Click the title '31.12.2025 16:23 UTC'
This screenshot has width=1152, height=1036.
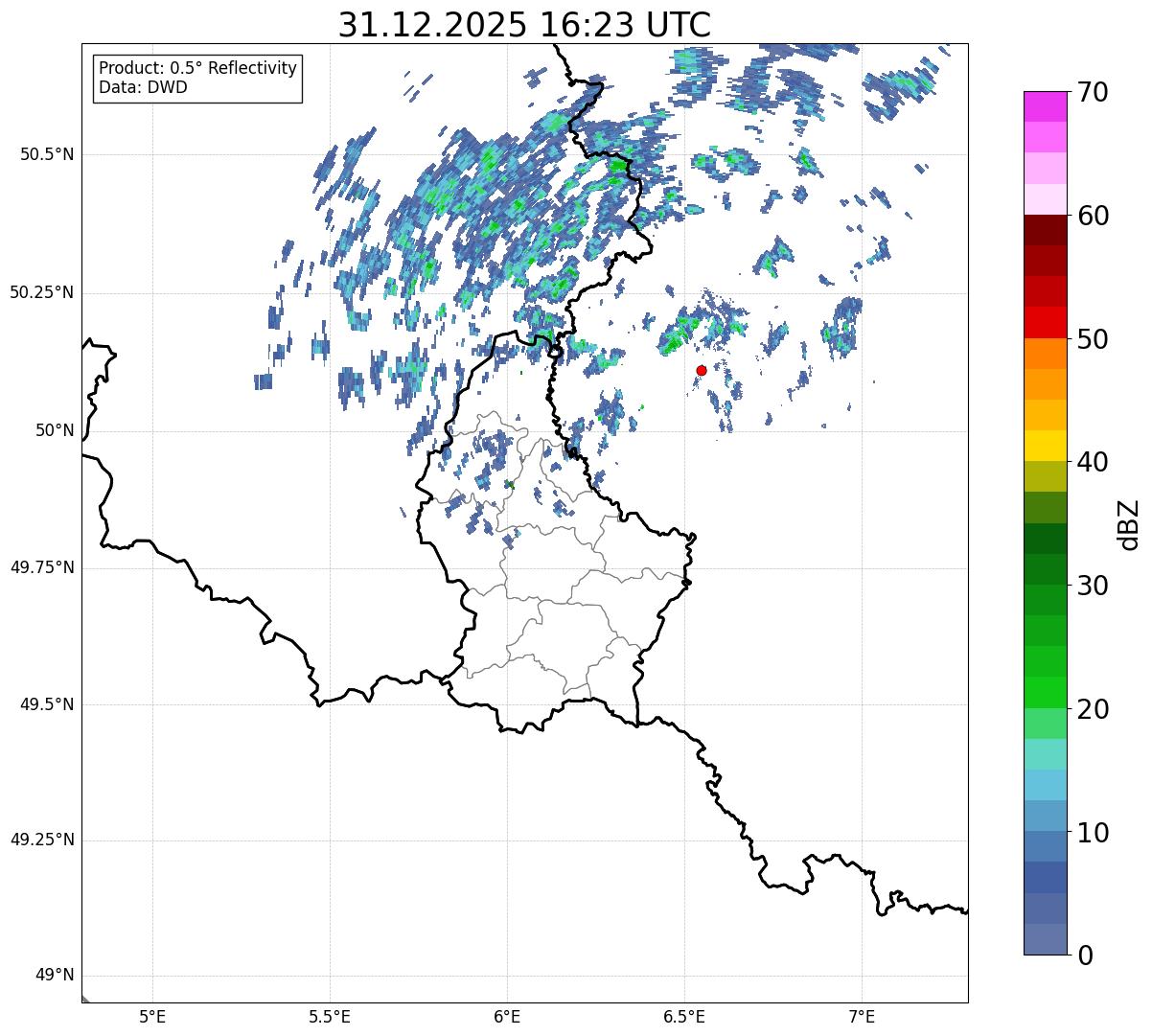click(x=524, y=25)
